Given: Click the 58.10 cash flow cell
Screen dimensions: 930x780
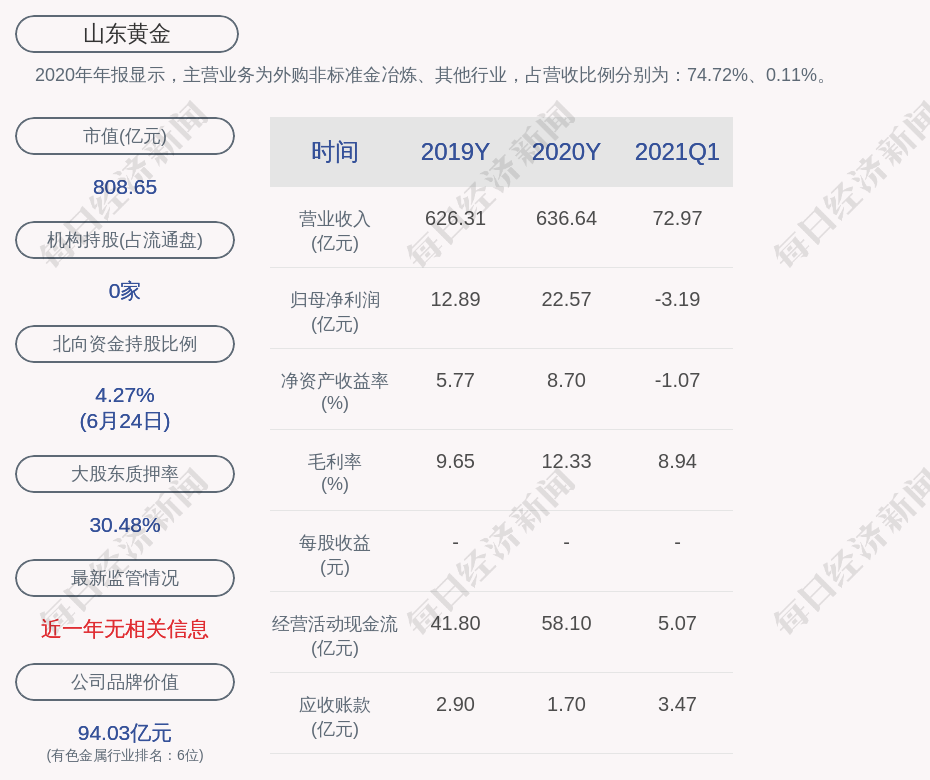Looking at the screenshot, I should 566,623.
